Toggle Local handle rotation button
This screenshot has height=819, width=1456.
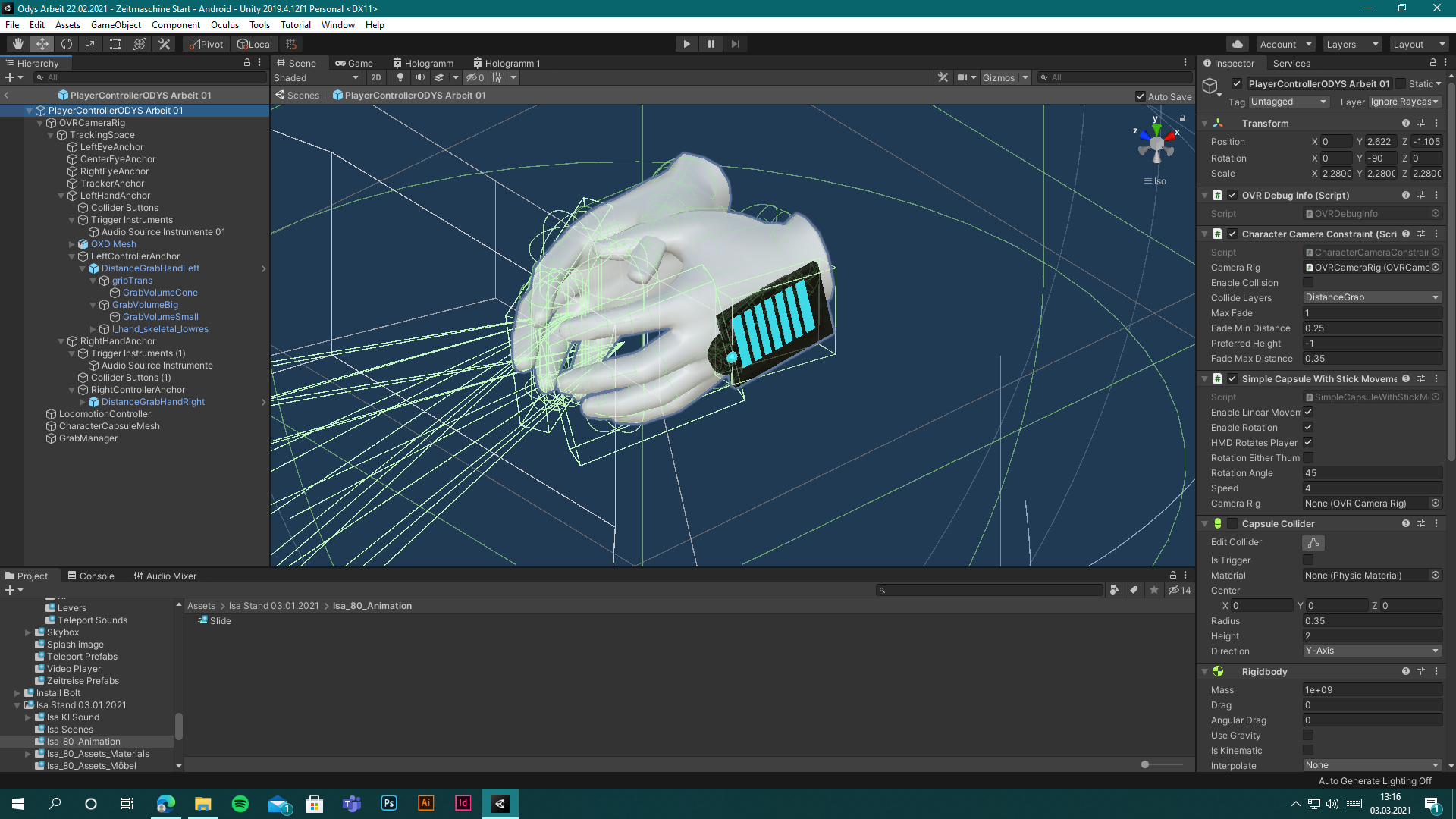click(x=255, y=44)
